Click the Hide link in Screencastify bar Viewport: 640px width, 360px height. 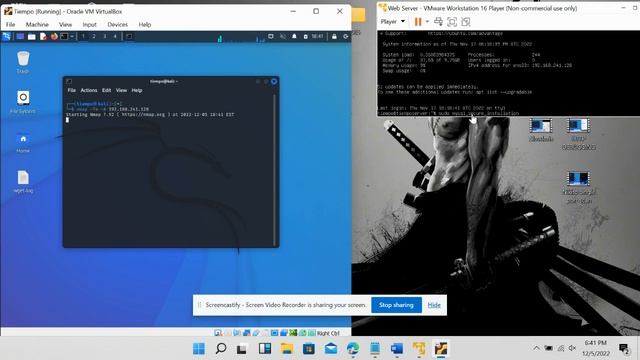coord(434,305)
